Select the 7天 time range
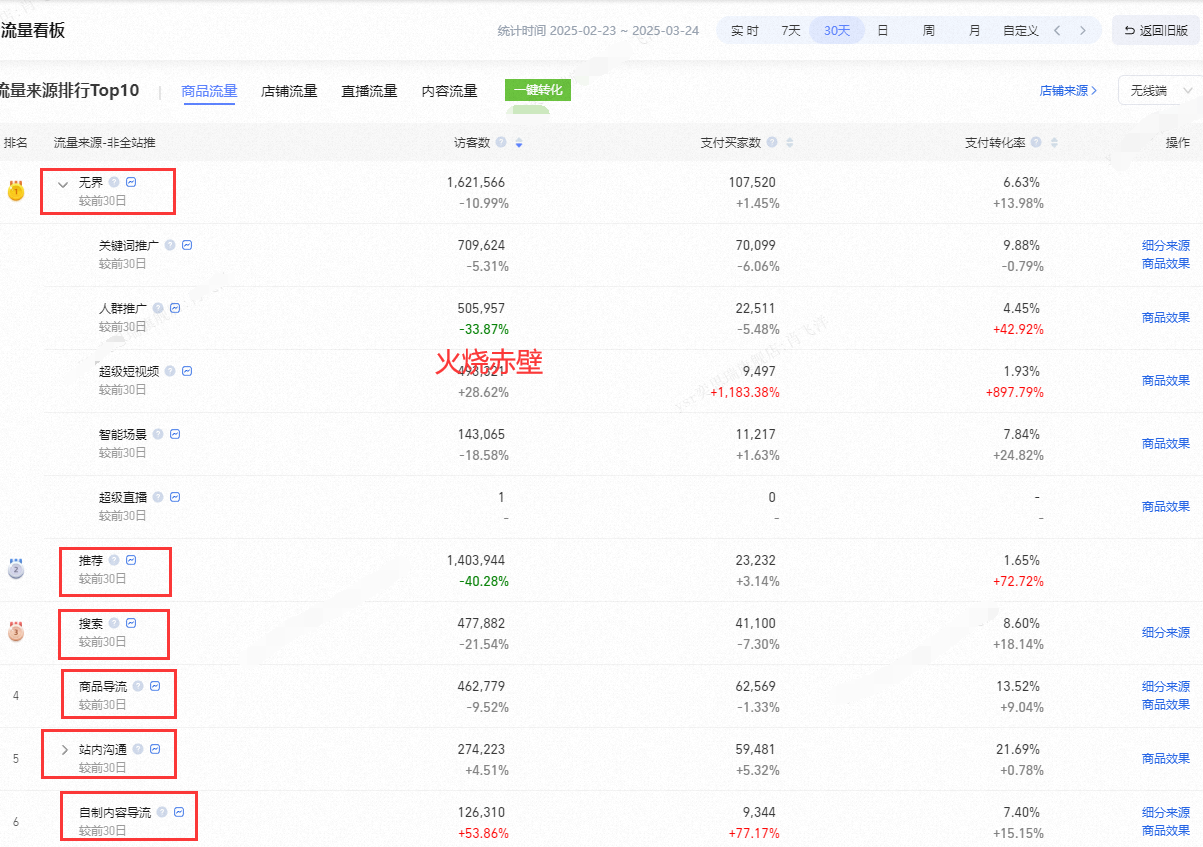 click(791, 31)
